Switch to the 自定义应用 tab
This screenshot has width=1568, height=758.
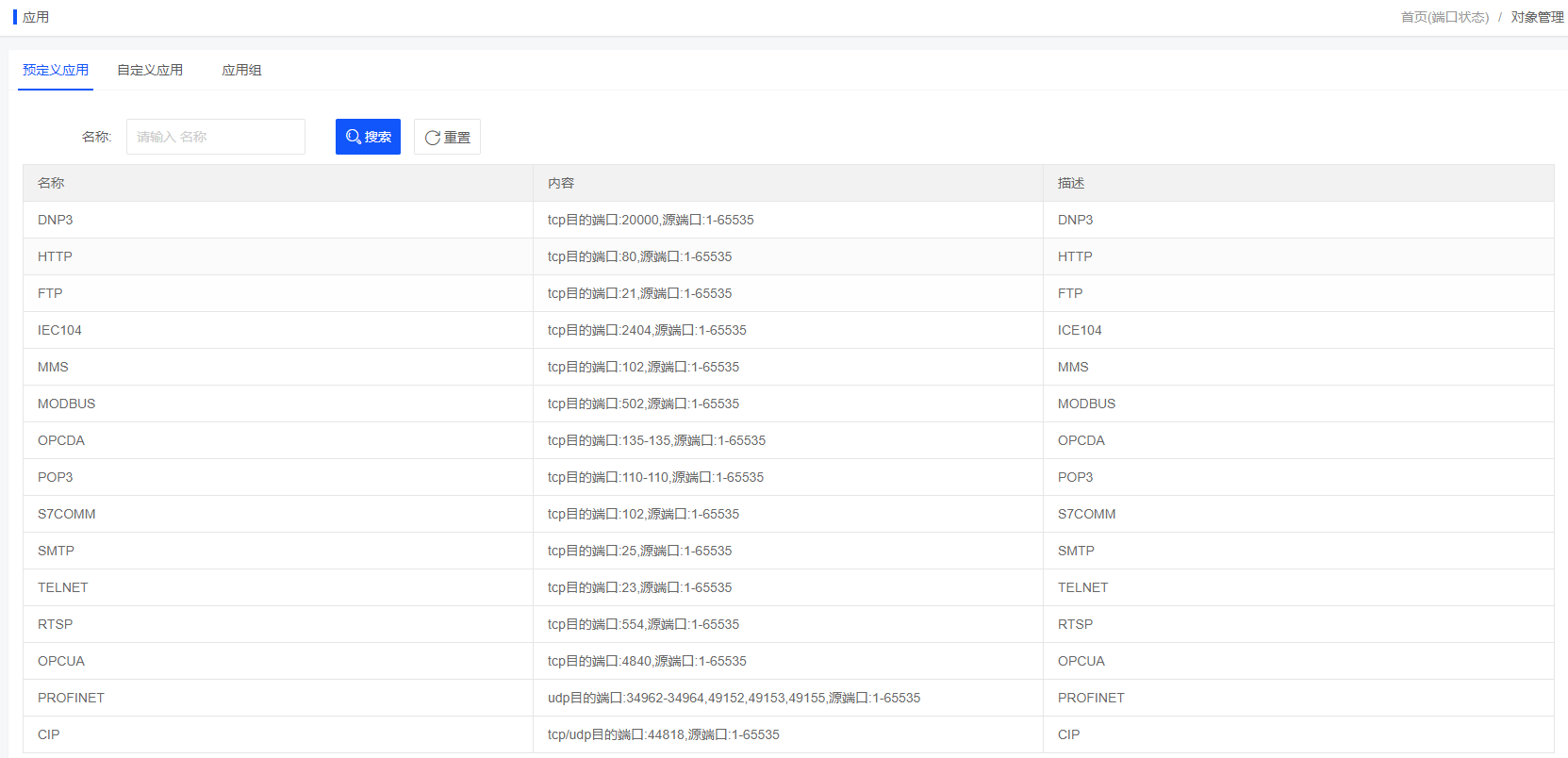point(150,70)
